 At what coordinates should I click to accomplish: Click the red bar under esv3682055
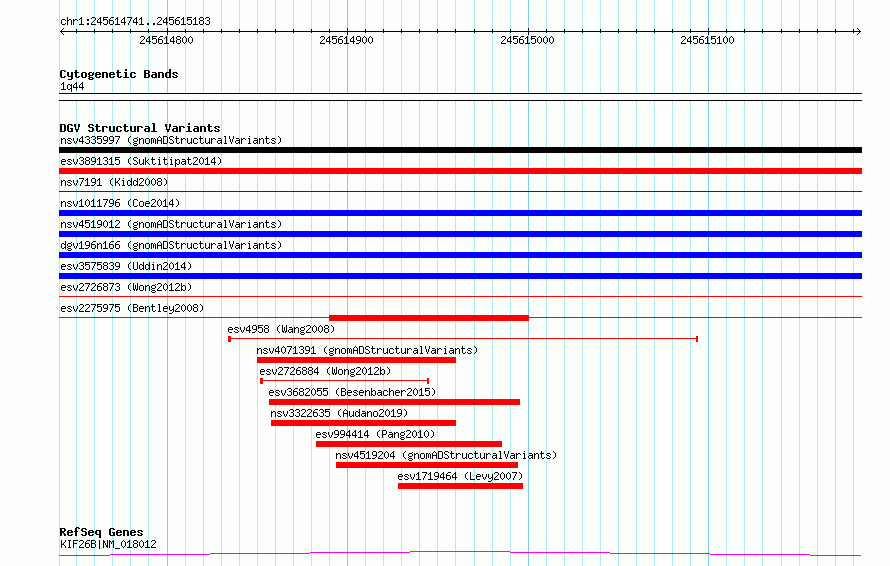click(x=394, y=402)
